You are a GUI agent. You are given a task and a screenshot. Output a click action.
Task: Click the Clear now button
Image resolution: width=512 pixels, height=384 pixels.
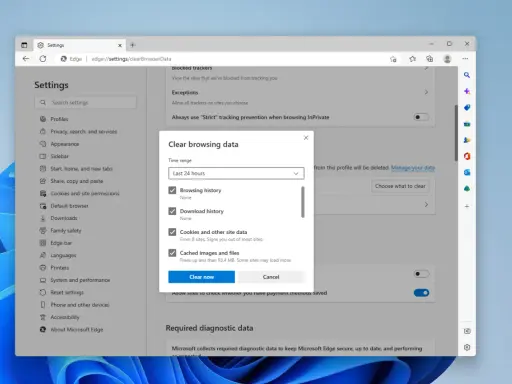click(201, 277)
